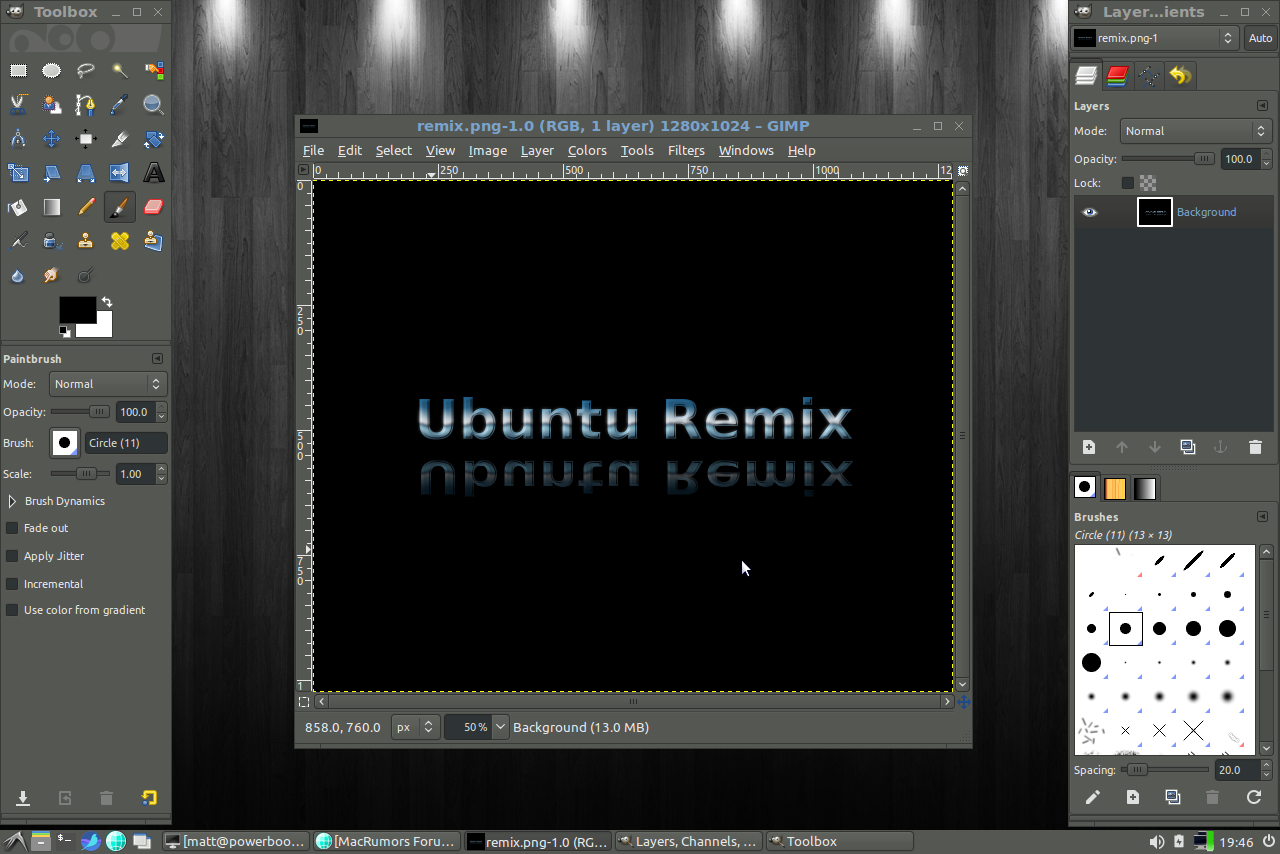Delete the layer with trash icon
The height and width of the screenshot is (854, 1280).
(x=1256, y=447)
